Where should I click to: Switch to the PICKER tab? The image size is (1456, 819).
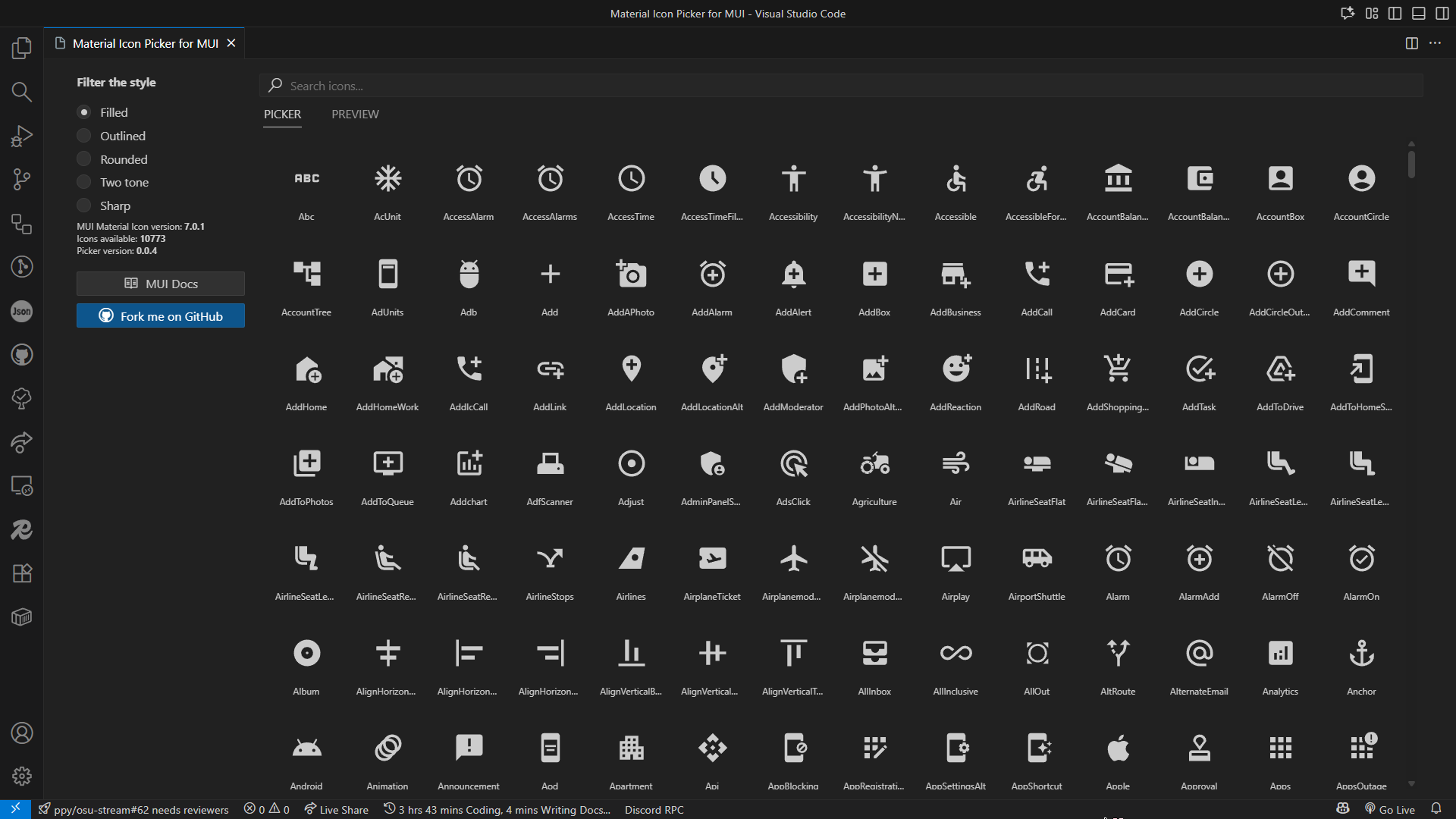[x=282, y=115]
